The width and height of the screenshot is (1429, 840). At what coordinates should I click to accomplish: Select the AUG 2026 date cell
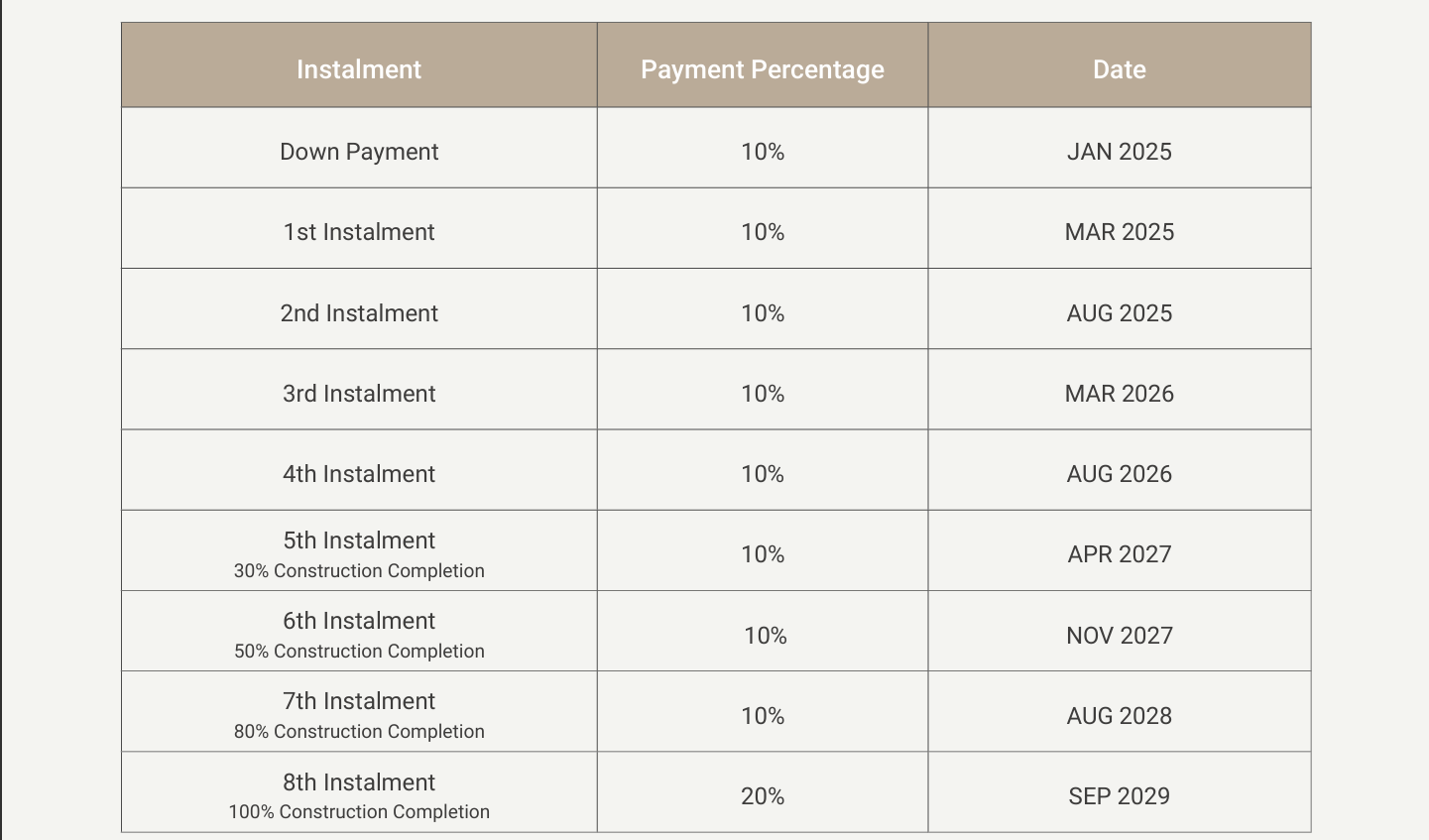(x=1119, y=474)
